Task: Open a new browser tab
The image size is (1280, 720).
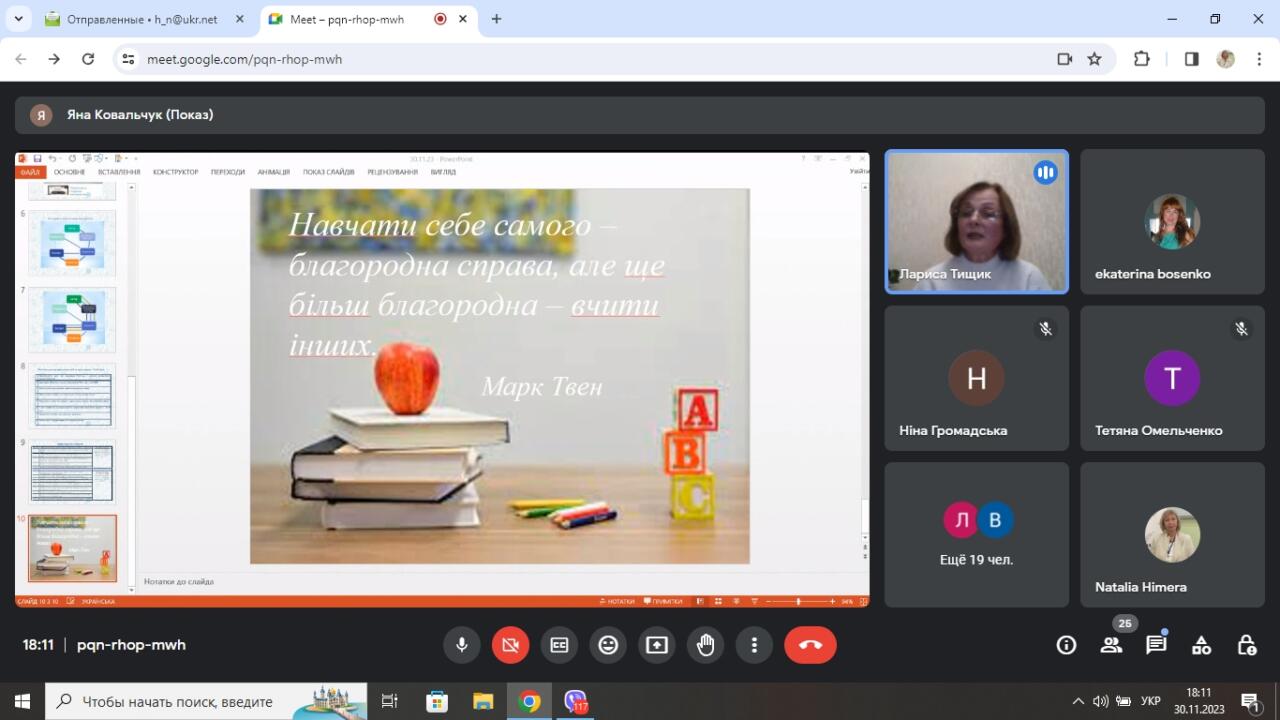Action: pos(496,19)
